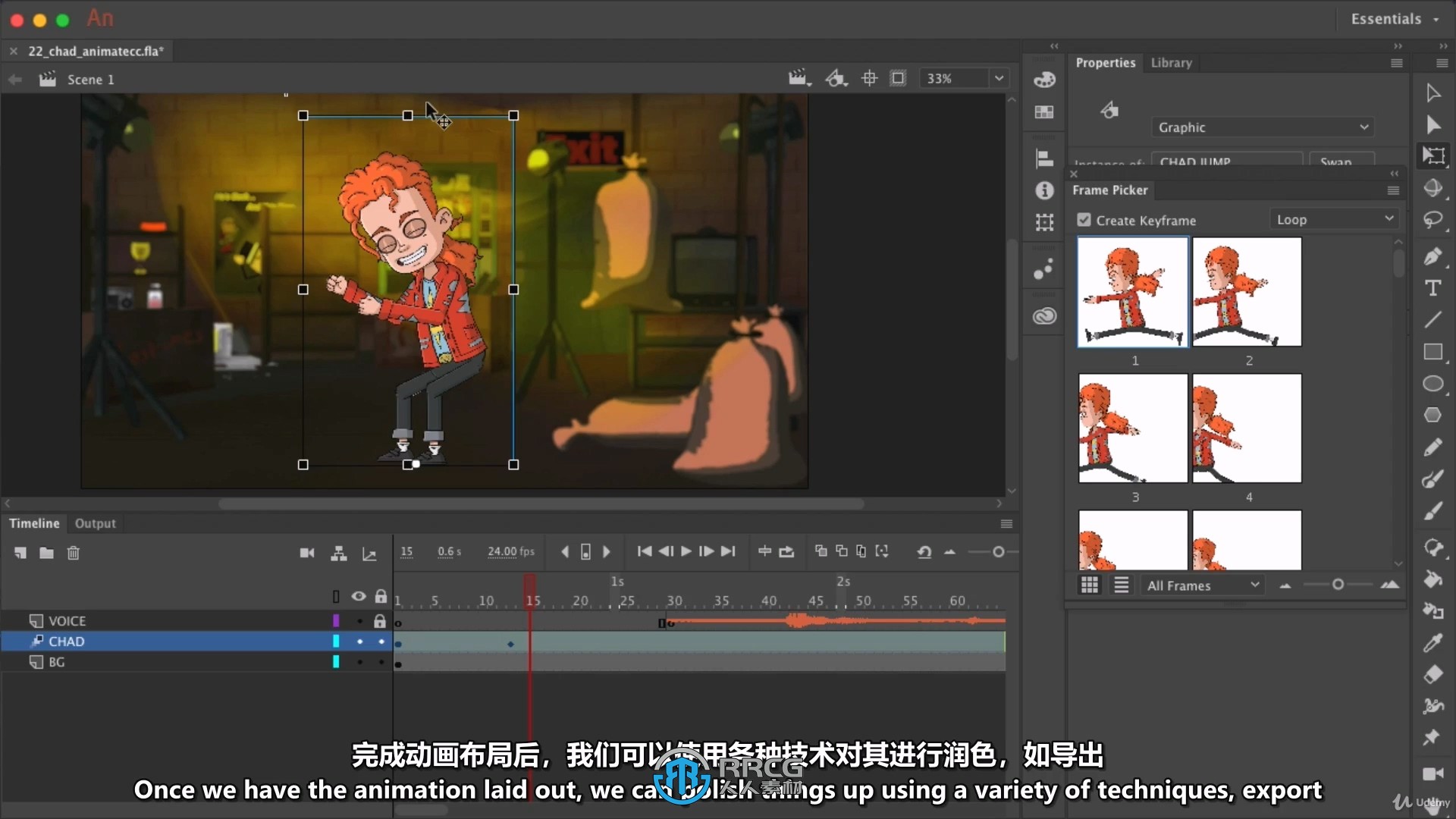Screen dimensions: 1456x819
Task: Open the Swatches panel icon
Action: pos(1044,112)
